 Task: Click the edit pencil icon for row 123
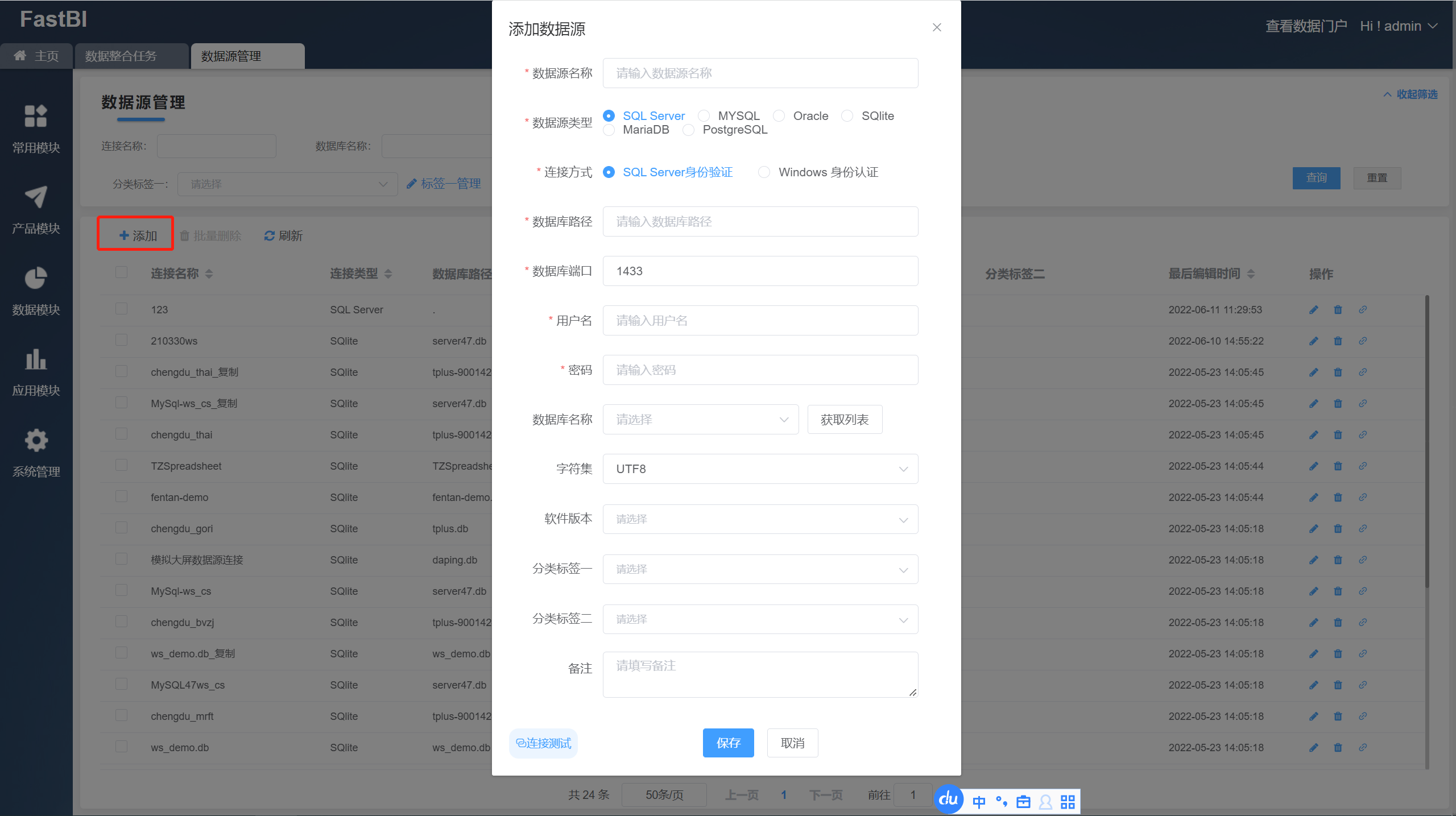1313,310
